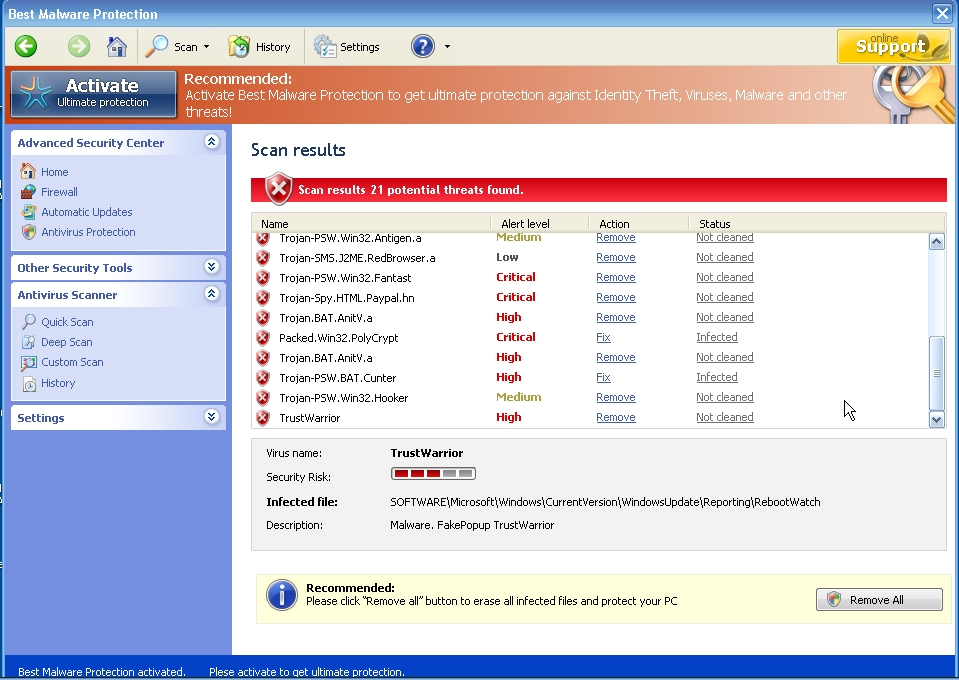The width and height of the screenshot is (959, 680).
Task: Click Not cleaned status of TrustWarrior
Action: pos(725,417)
